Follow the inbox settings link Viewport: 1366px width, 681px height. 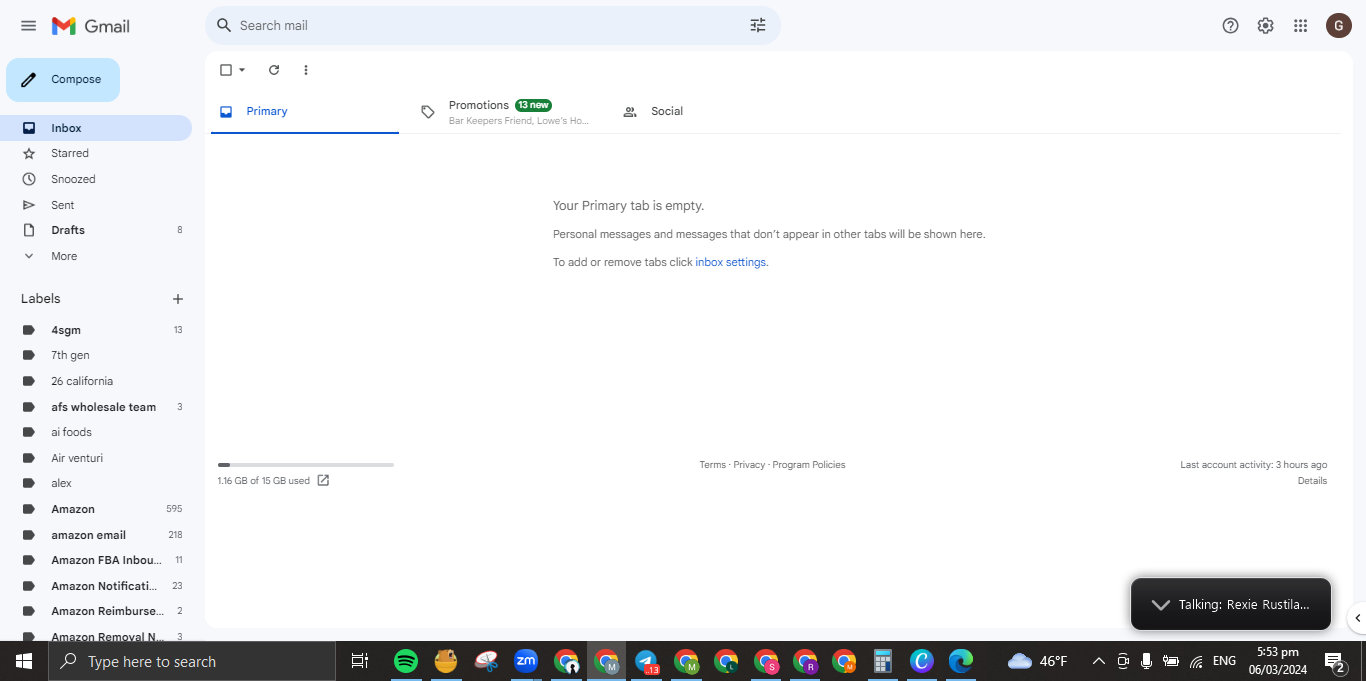click(731, 262)
